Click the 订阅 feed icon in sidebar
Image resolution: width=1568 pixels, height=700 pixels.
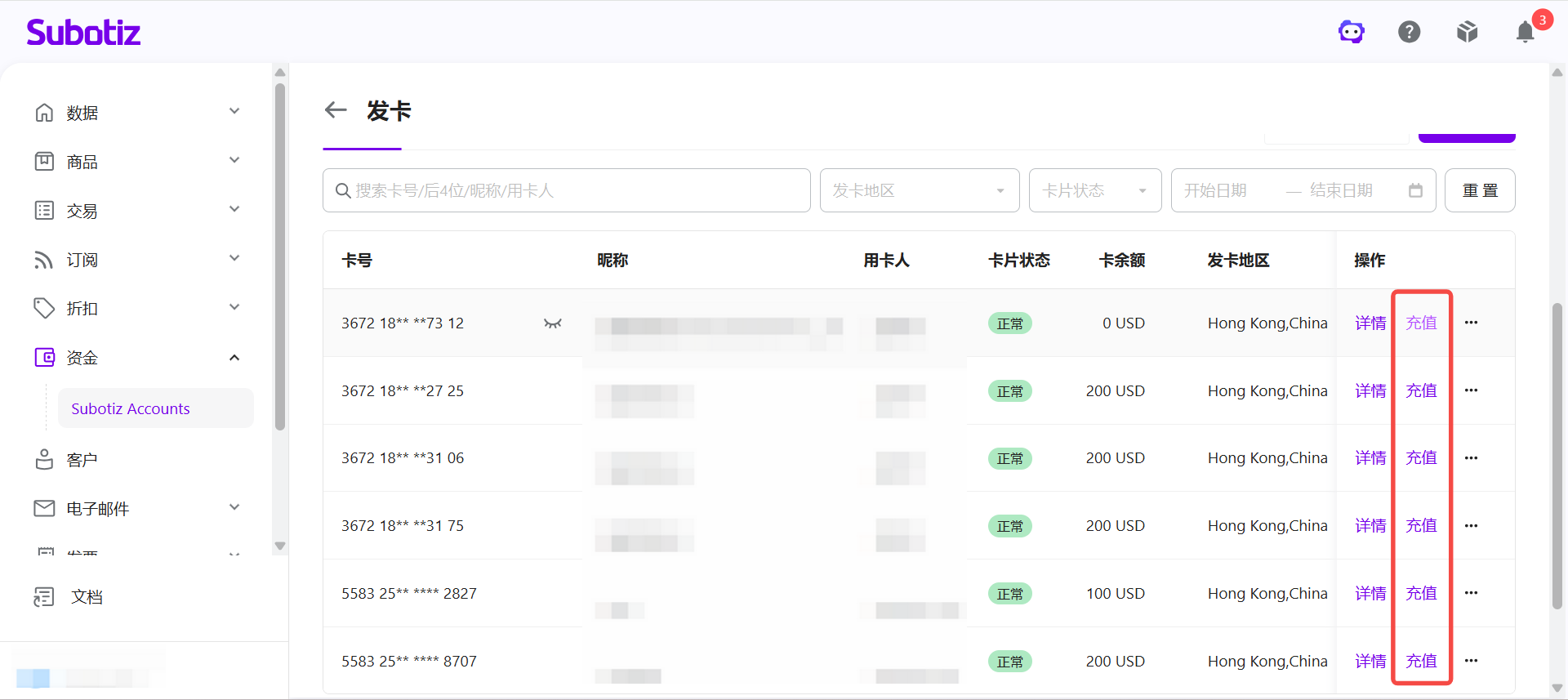tap(44, 259)
